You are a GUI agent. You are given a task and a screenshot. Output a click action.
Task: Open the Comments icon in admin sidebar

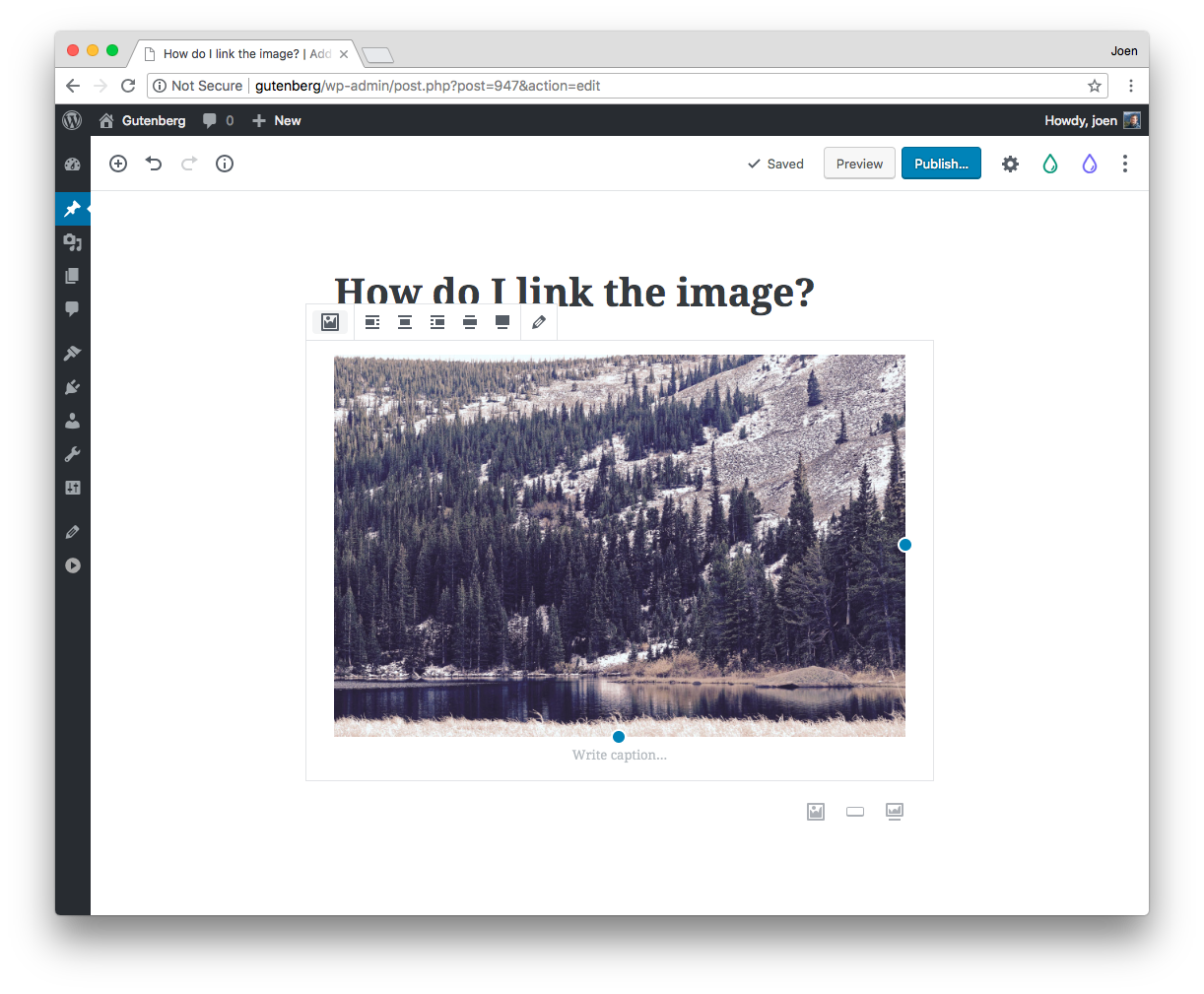(72, 309)
